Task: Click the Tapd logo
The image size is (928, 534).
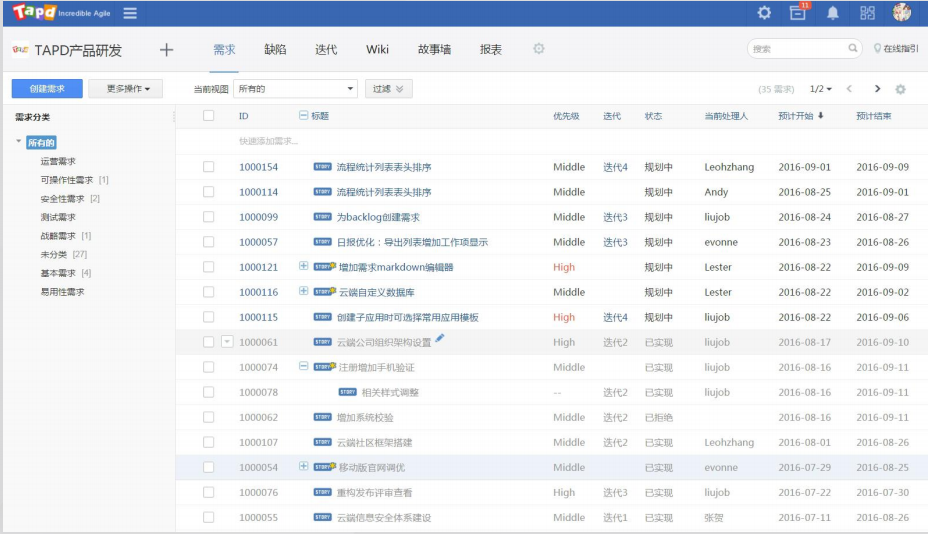Action: coord(34,12)
